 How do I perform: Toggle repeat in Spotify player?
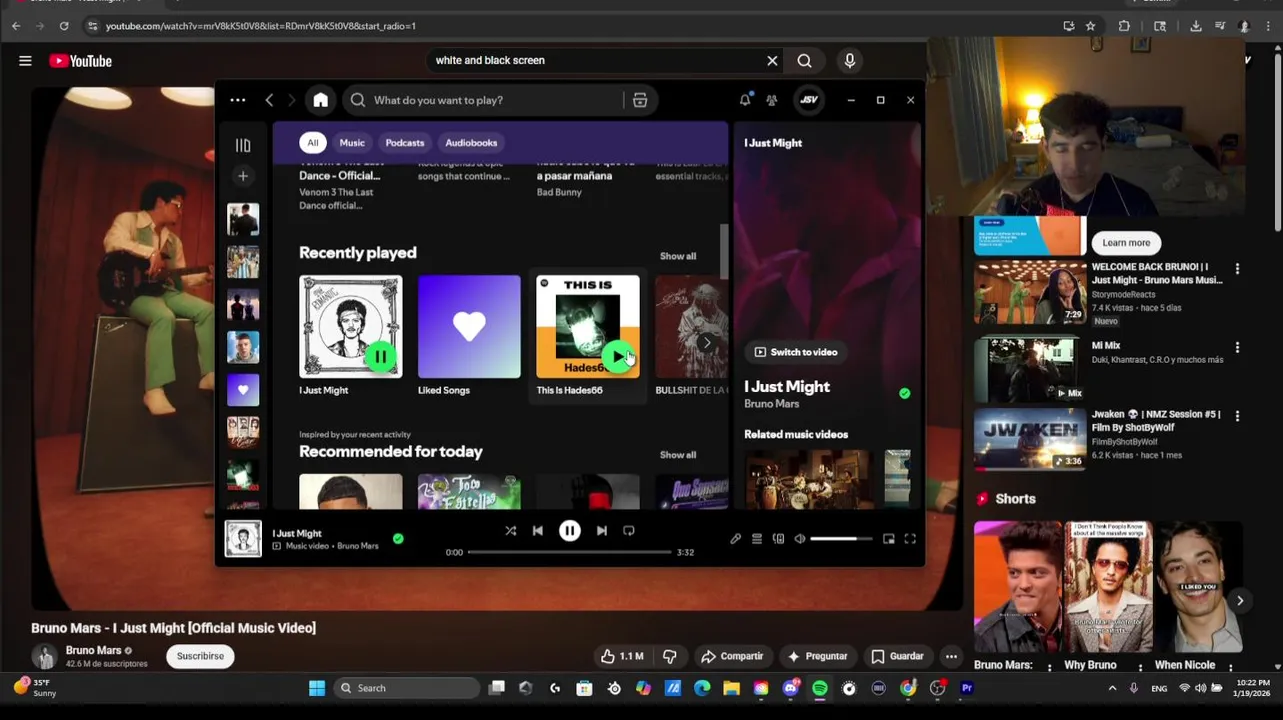[x=628, y=531]
